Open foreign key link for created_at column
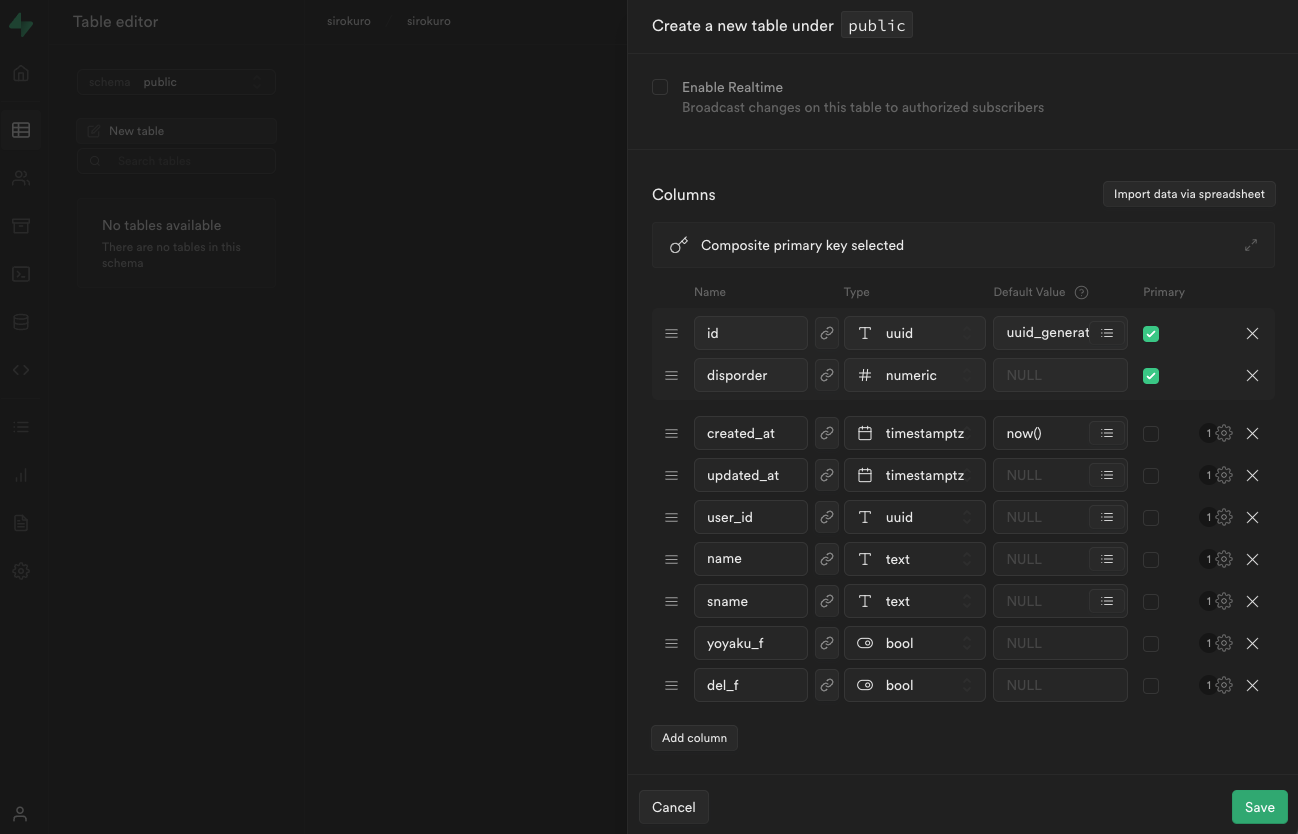 pyautogui.click(x=827, y=433)
